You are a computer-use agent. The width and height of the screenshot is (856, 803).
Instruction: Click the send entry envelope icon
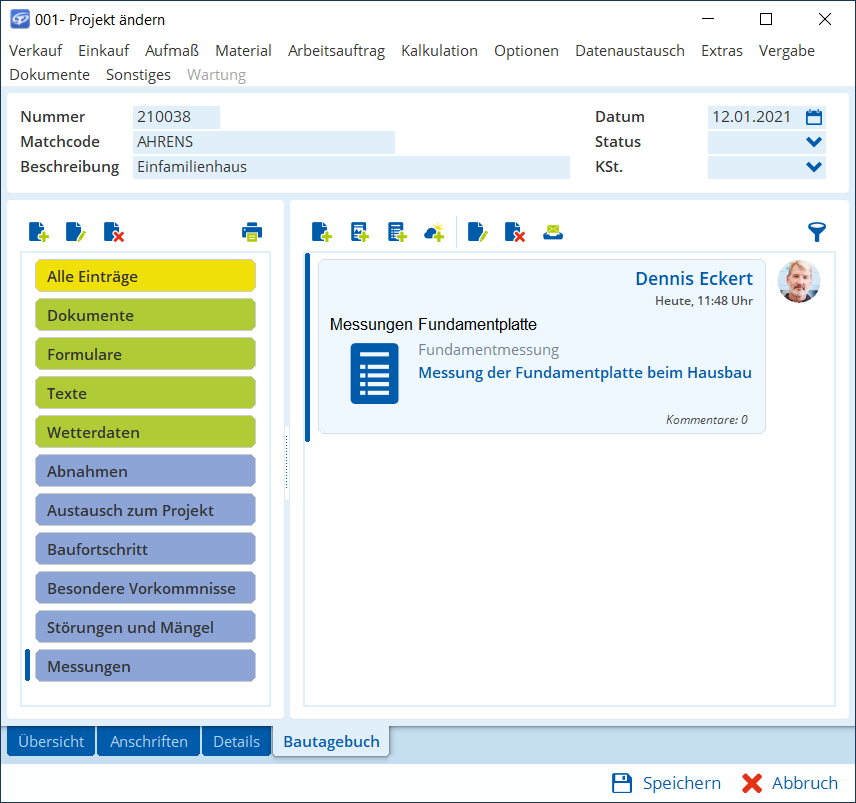553,232
